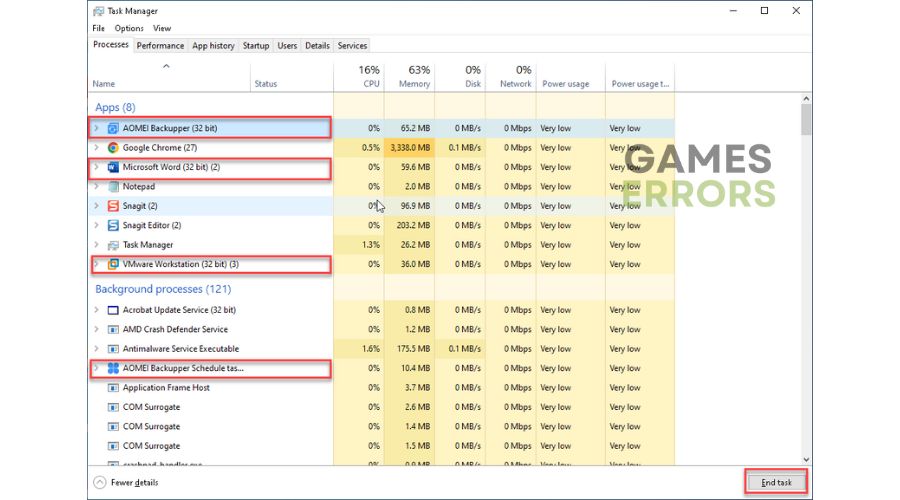This screenshot has height=500, width=900.
Task: Sort processes by CPU column
Action: [x=359, y=77]
